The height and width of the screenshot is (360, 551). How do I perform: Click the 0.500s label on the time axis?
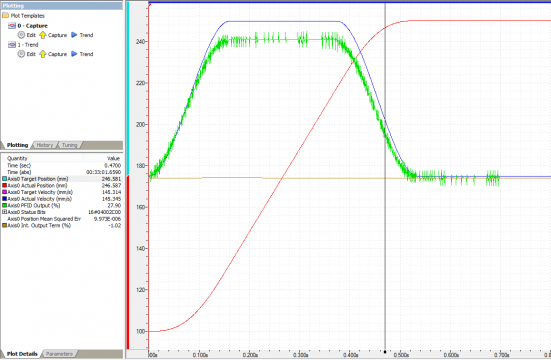point(401,355)
